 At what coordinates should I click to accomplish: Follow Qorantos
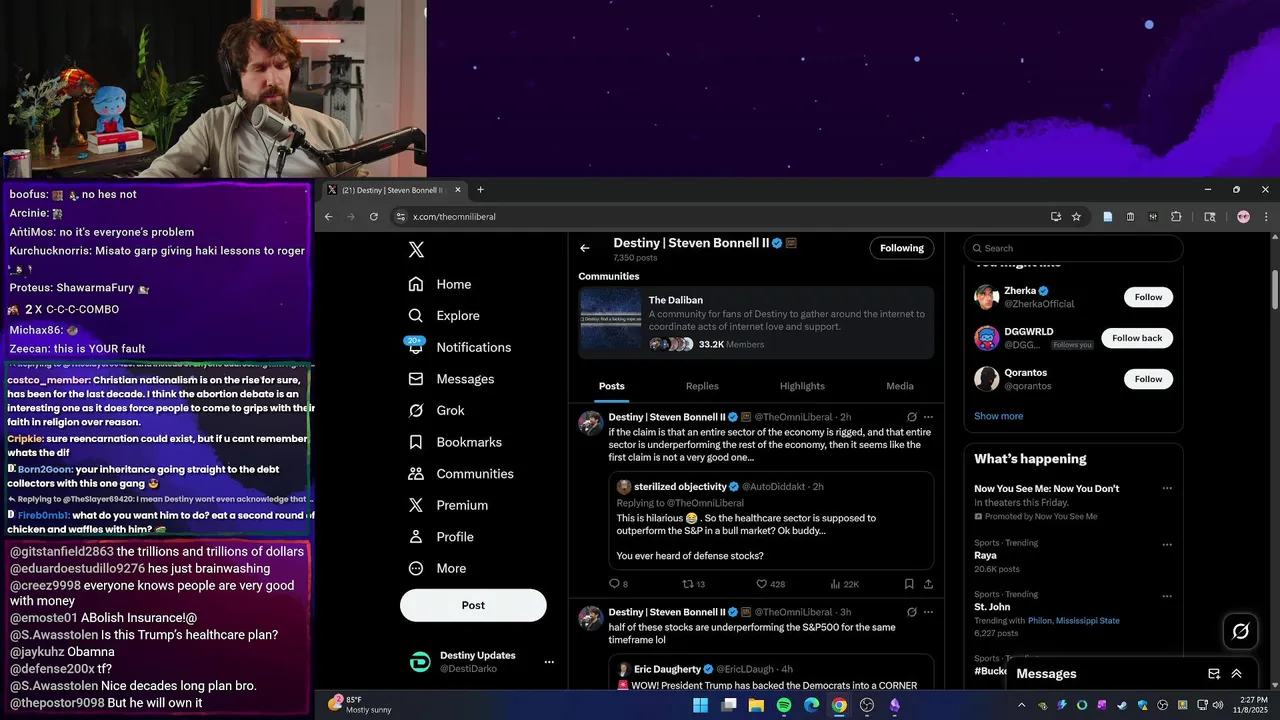tap(1148, 379)
